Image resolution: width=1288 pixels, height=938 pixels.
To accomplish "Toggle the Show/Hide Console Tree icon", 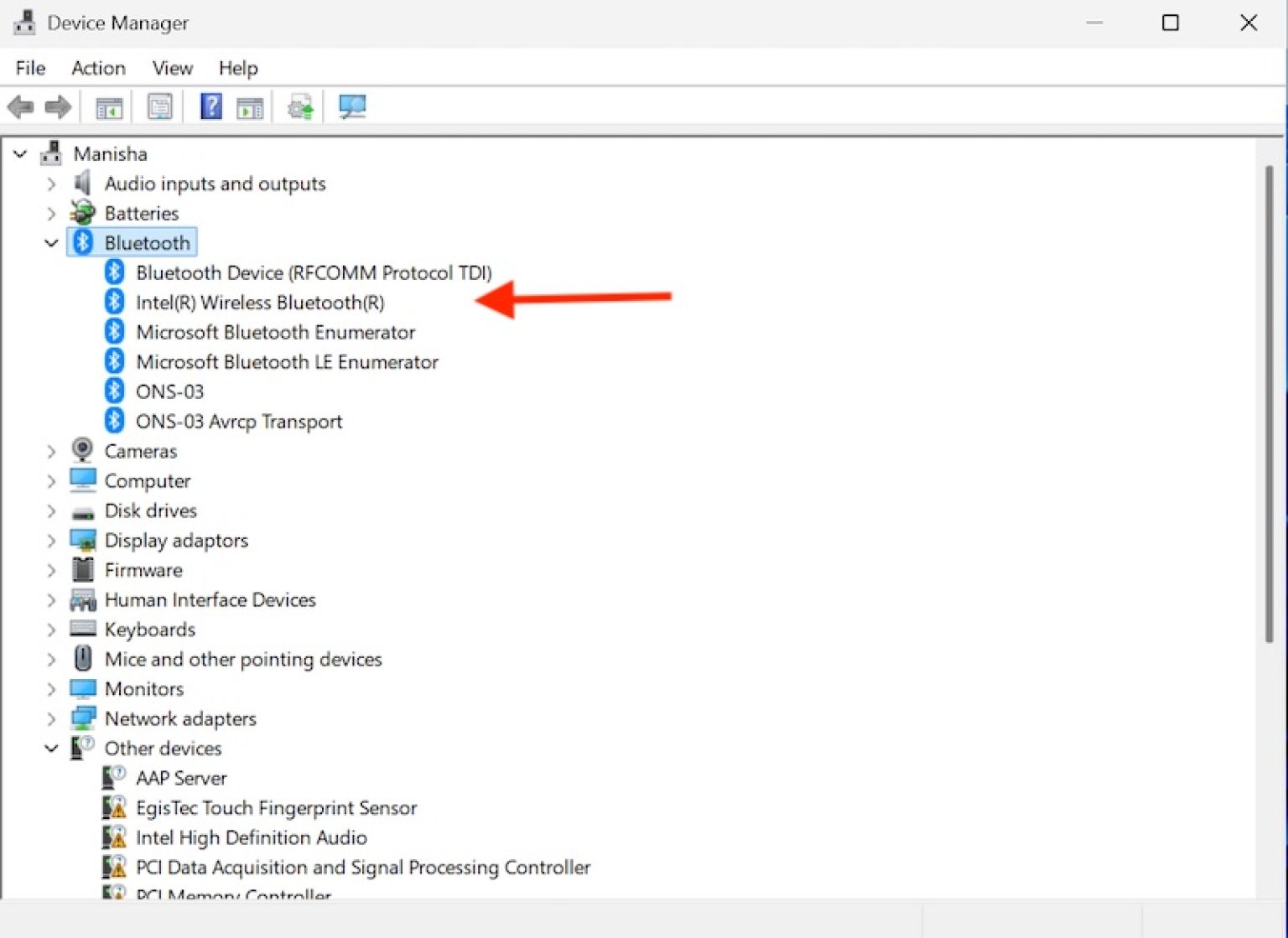I will [x=109, y=106].
